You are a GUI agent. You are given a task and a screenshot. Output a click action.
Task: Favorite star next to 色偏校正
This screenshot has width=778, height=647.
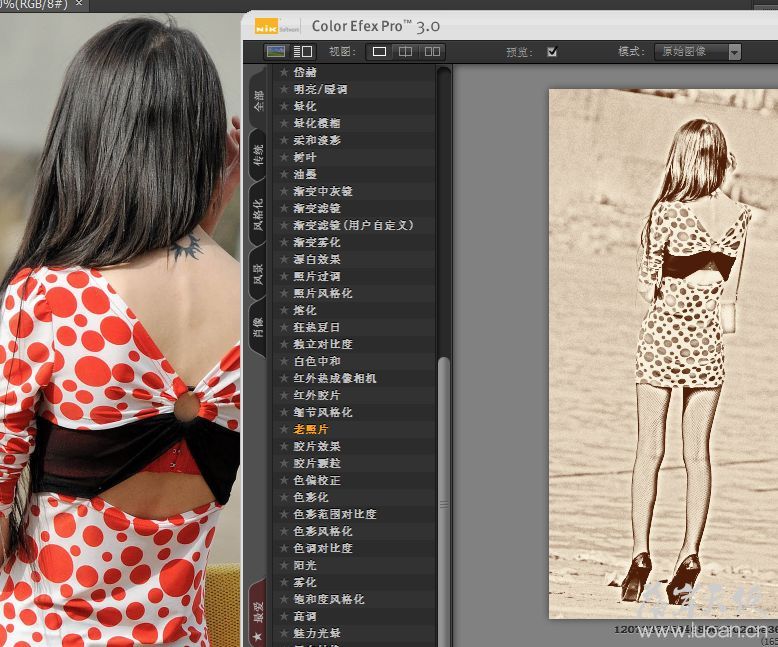click(284, 480)
